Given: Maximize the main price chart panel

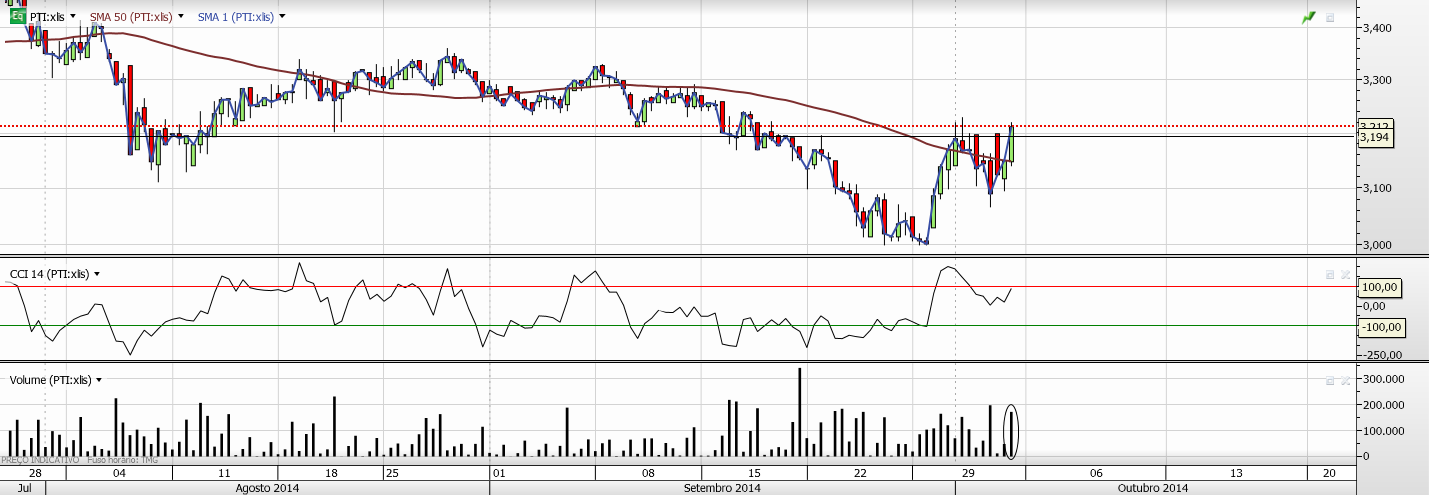Looking at the screenshot, I should tap(1330, 18).
